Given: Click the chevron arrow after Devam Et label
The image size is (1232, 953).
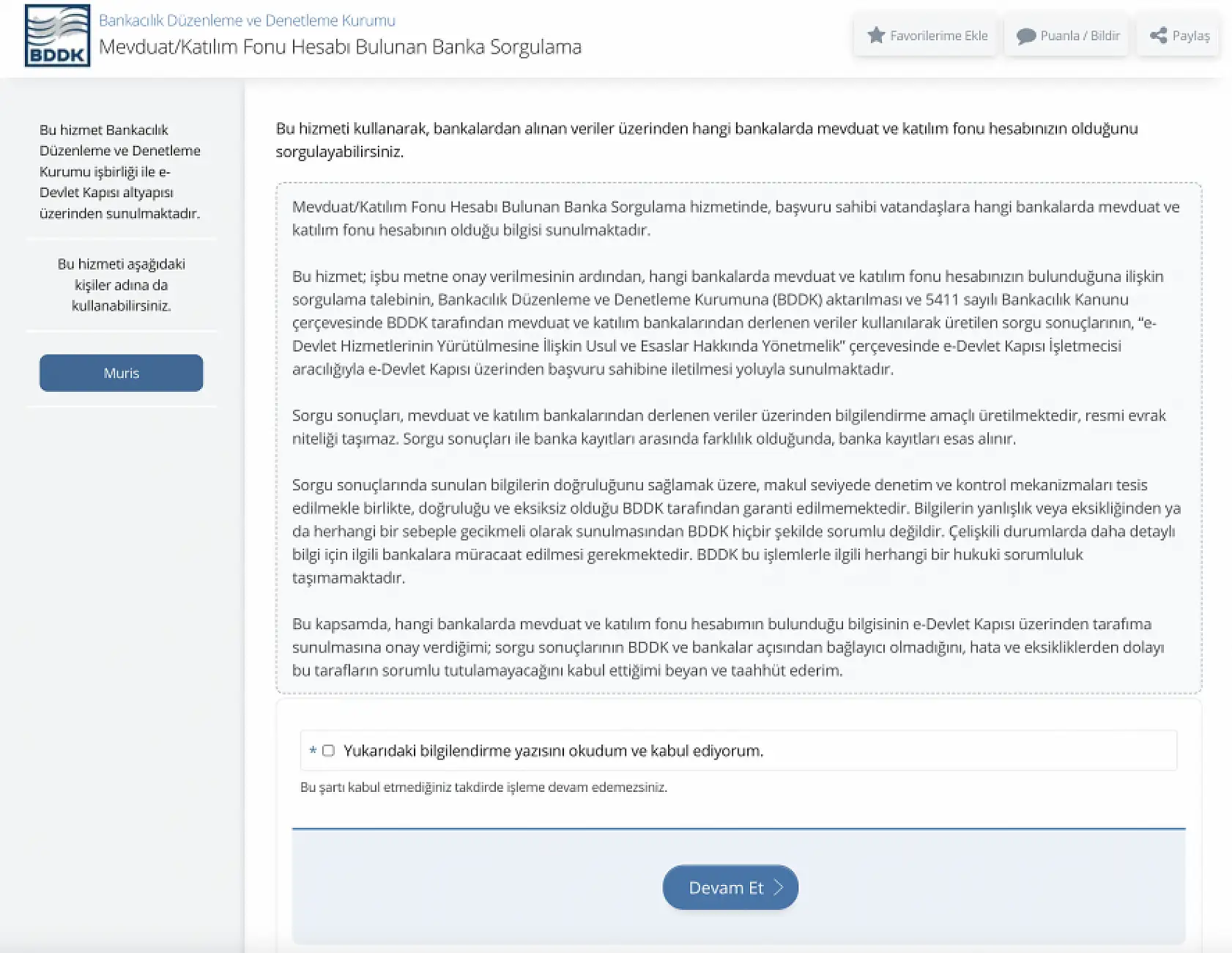Looking at the screenshot, I should 777,887.
